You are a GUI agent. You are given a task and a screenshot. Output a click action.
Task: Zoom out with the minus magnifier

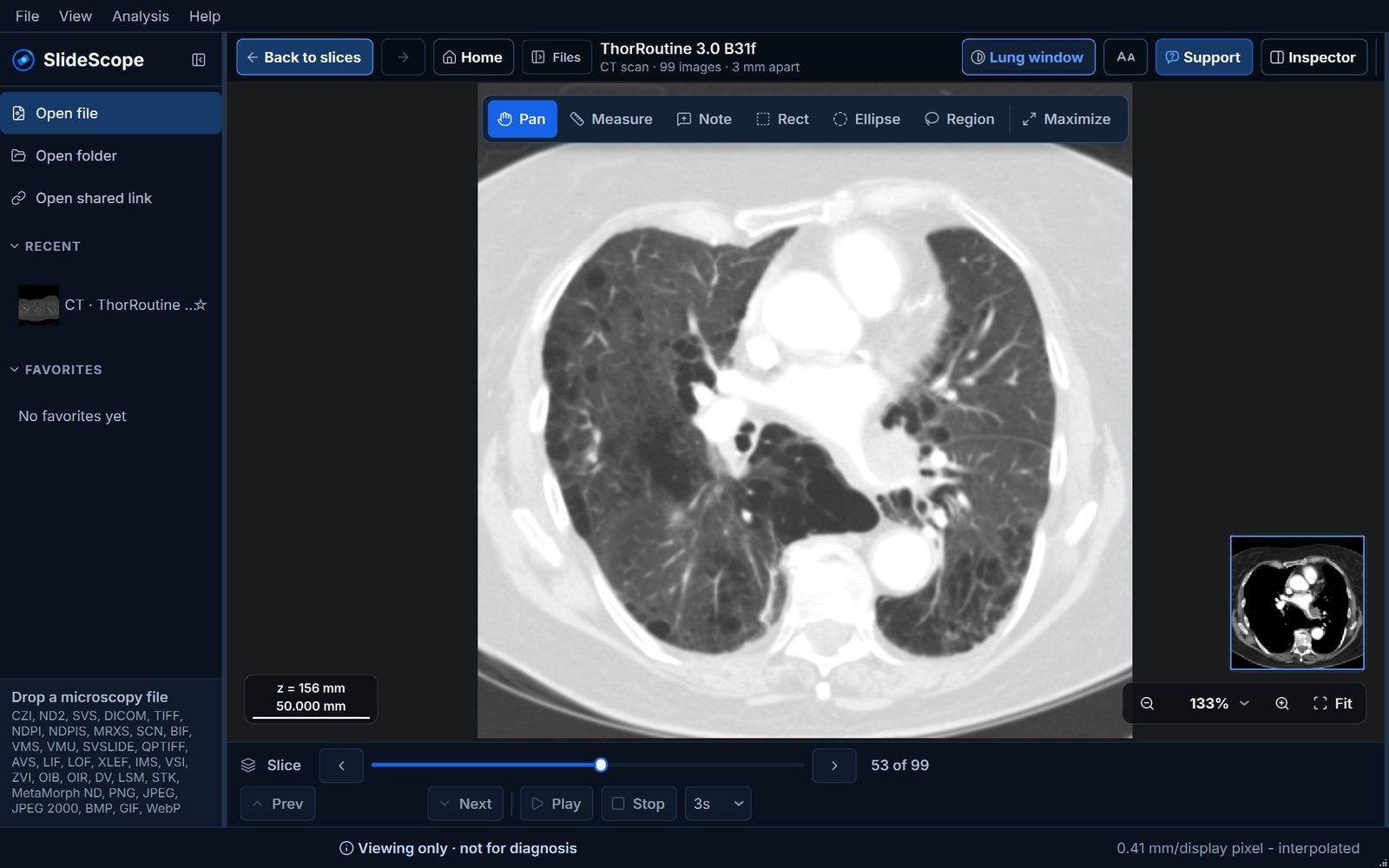pos(1147,703)
